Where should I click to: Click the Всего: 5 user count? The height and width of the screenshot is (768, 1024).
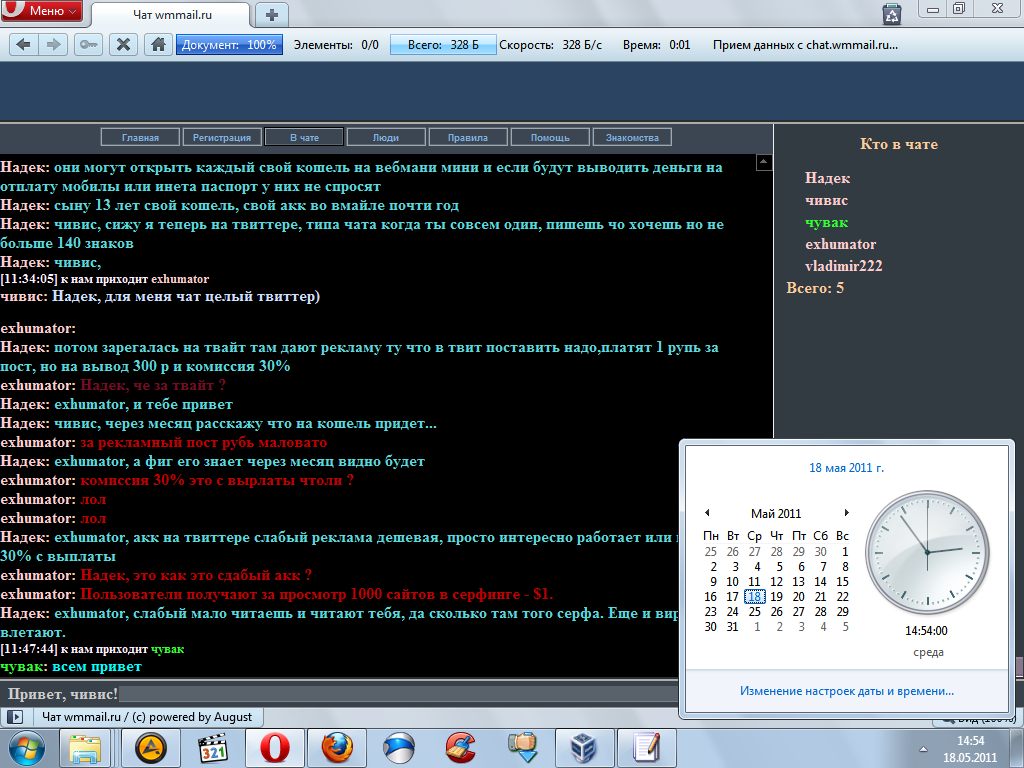click(x=815, y=288)
